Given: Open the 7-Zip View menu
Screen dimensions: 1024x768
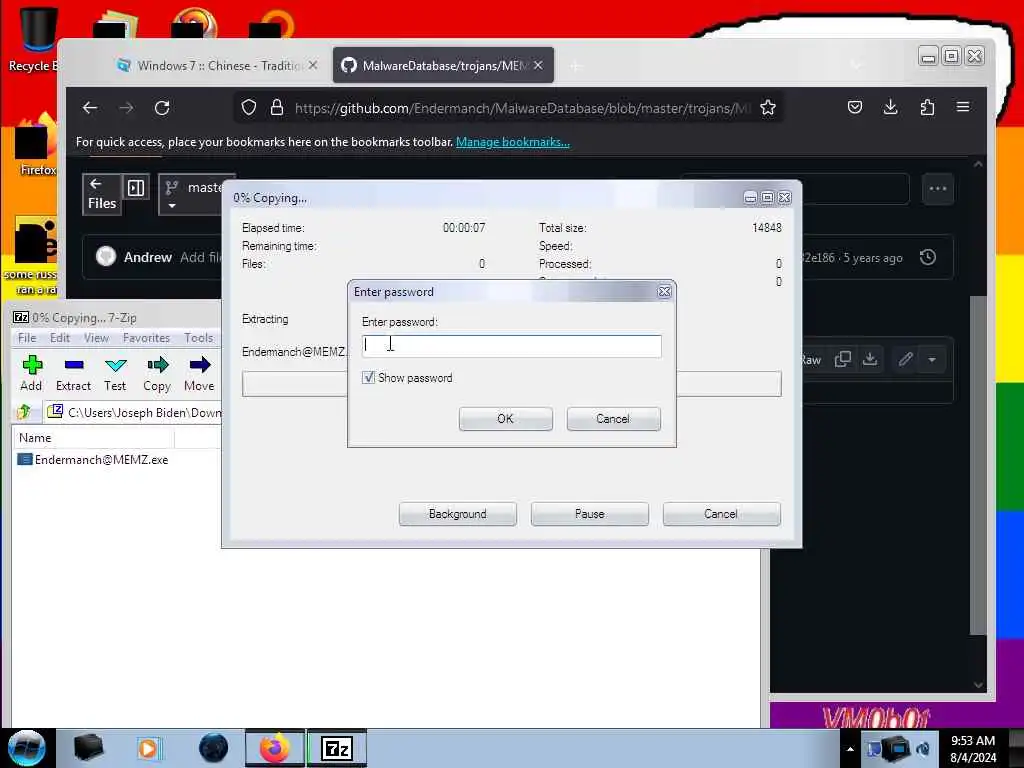Looking at the screenshot, I should click(96, 338).
